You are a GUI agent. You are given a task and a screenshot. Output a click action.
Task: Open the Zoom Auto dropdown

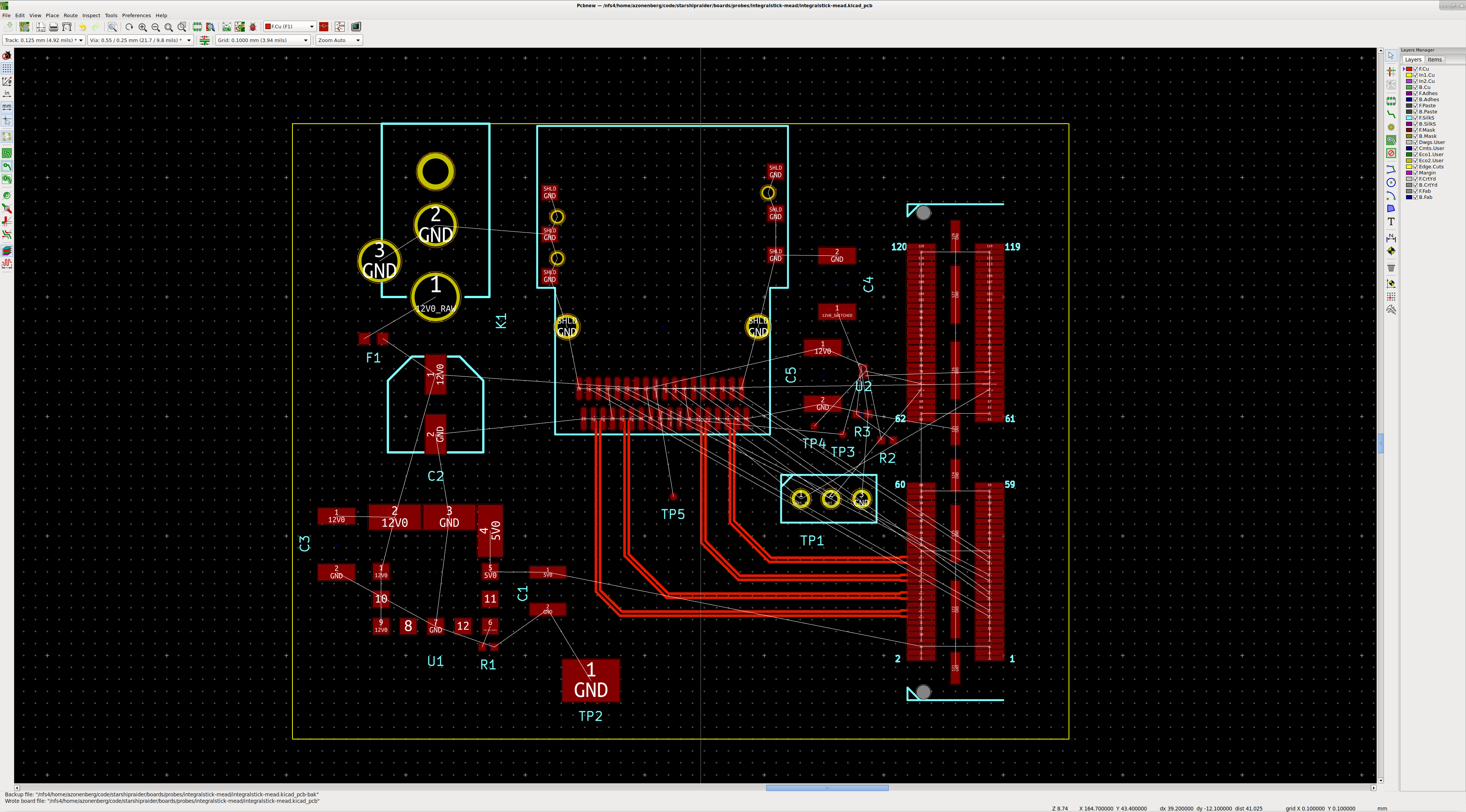pyautogui.click(x=339, y=40)
